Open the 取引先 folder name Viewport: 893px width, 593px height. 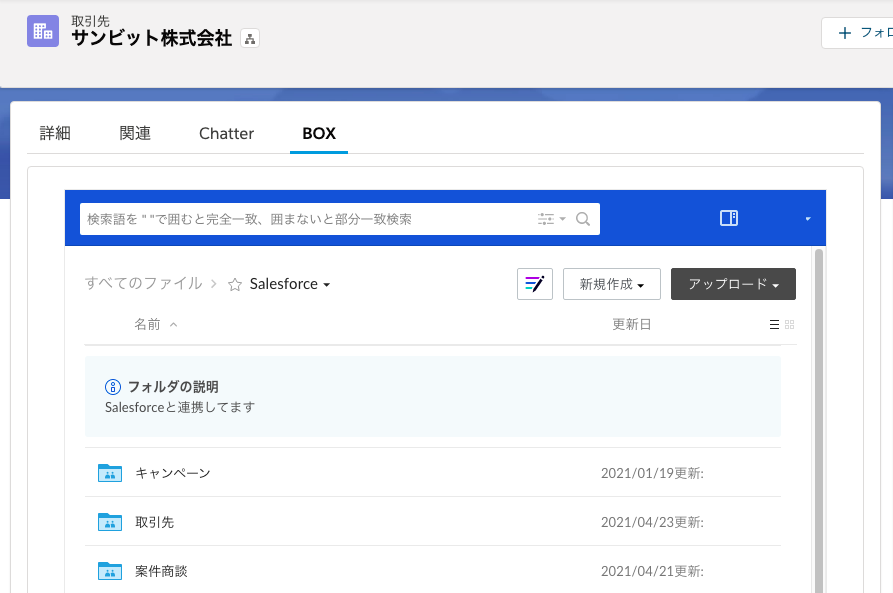point(154,522)
